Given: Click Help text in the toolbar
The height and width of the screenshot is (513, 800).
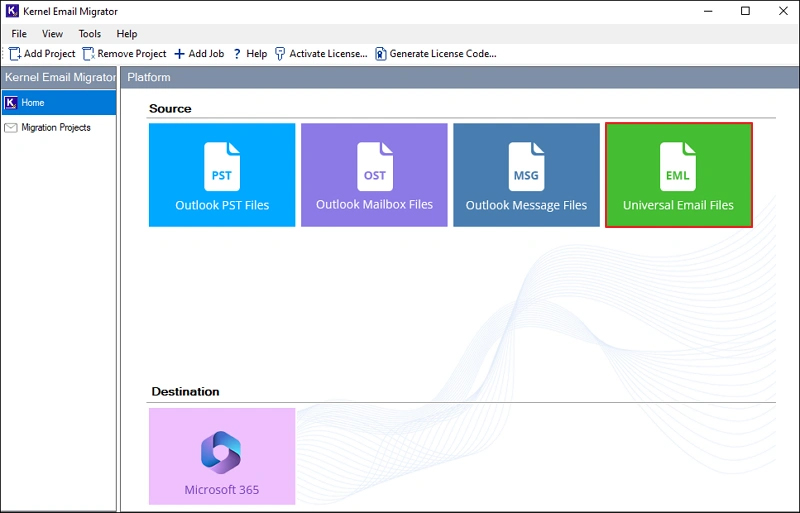Looking at the screenshot, I should pos(257,54).
